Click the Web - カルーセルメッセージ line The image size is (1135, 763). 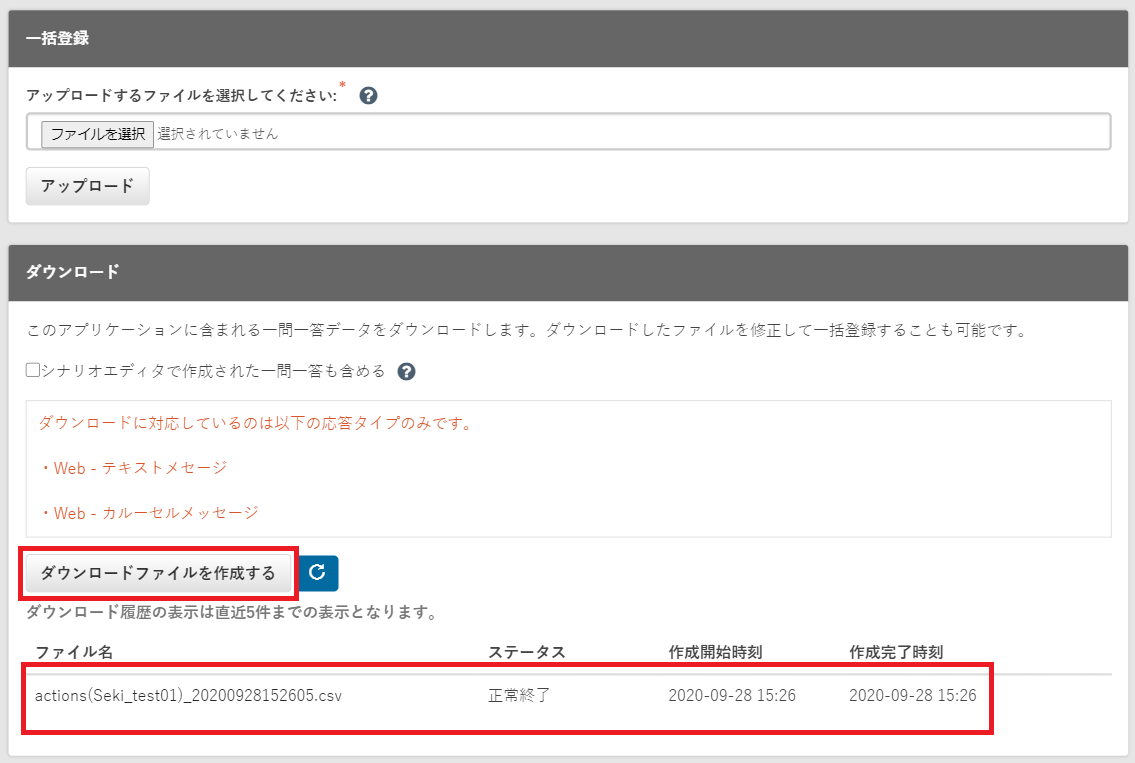point(149,513)
